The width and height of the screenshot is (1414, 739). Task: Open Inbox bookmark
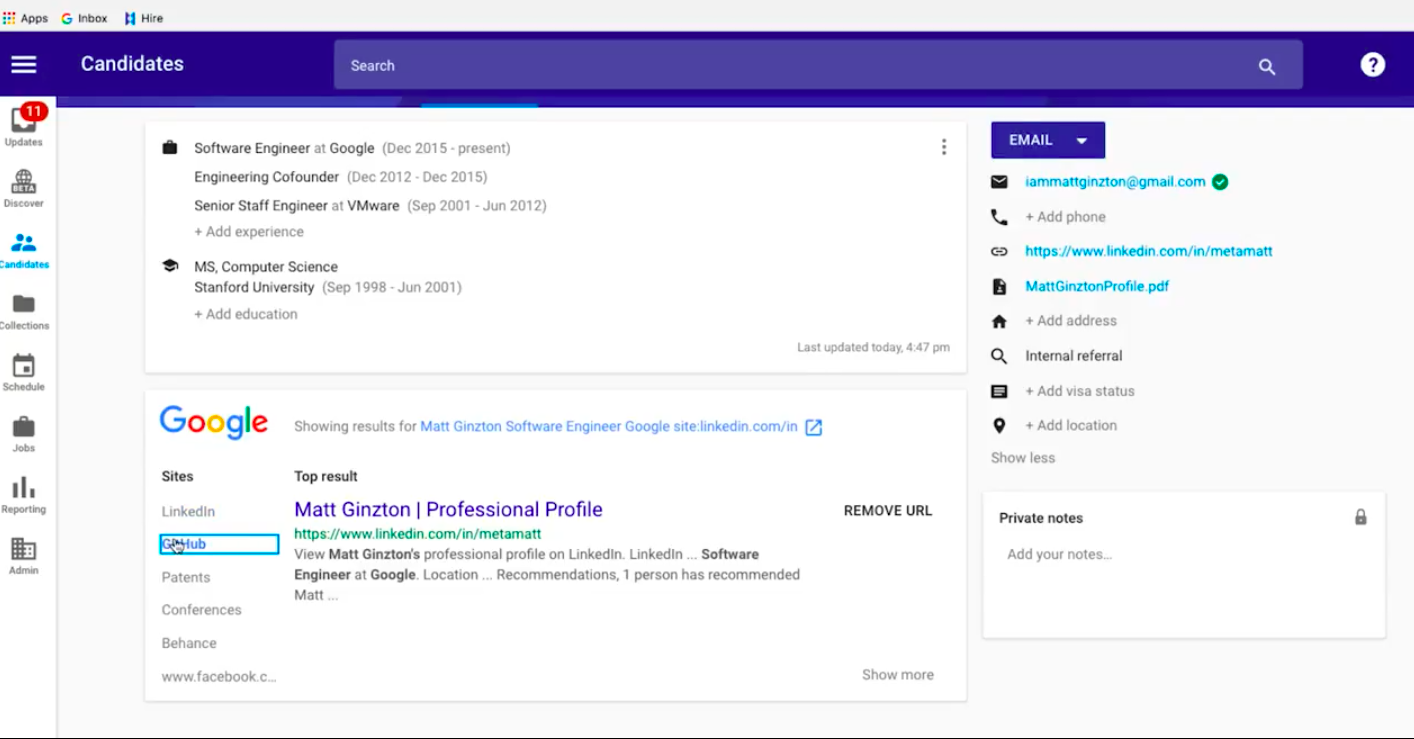84,18
